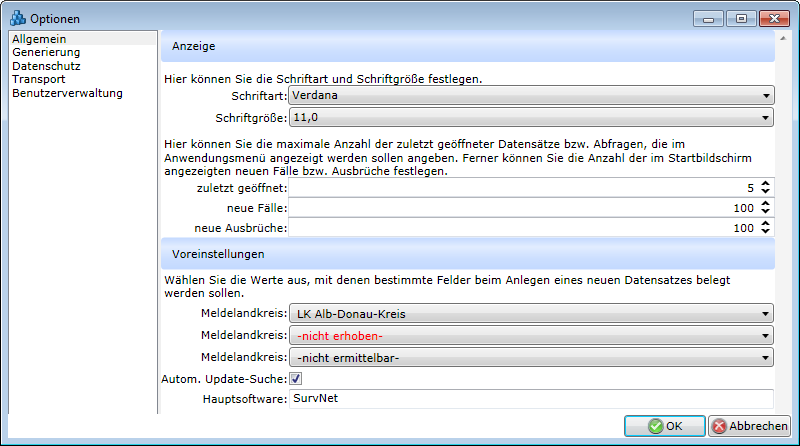Viewport: 800px width, 446px height.
Task: Decrease the 'neue Fälle' value with down arrow
Action: coord(765,212)
